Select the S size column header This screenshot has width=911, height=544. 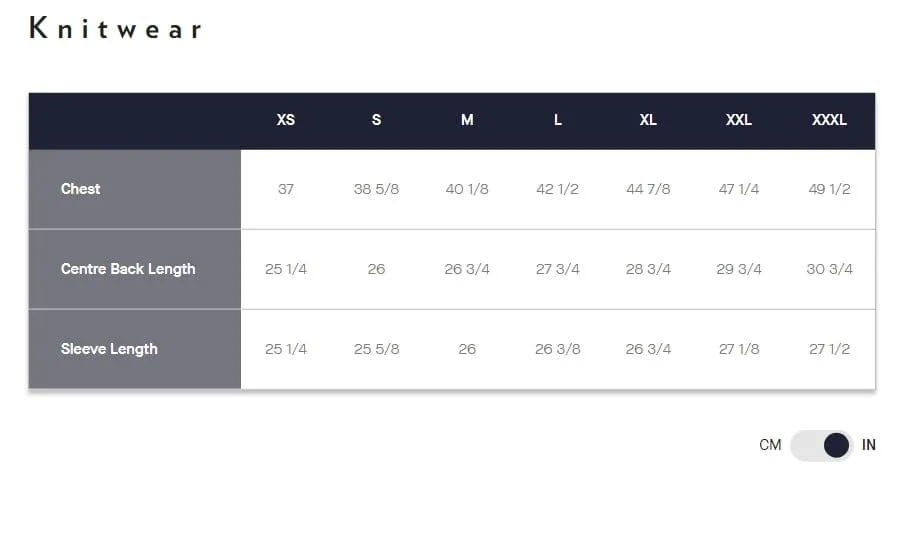376,120
